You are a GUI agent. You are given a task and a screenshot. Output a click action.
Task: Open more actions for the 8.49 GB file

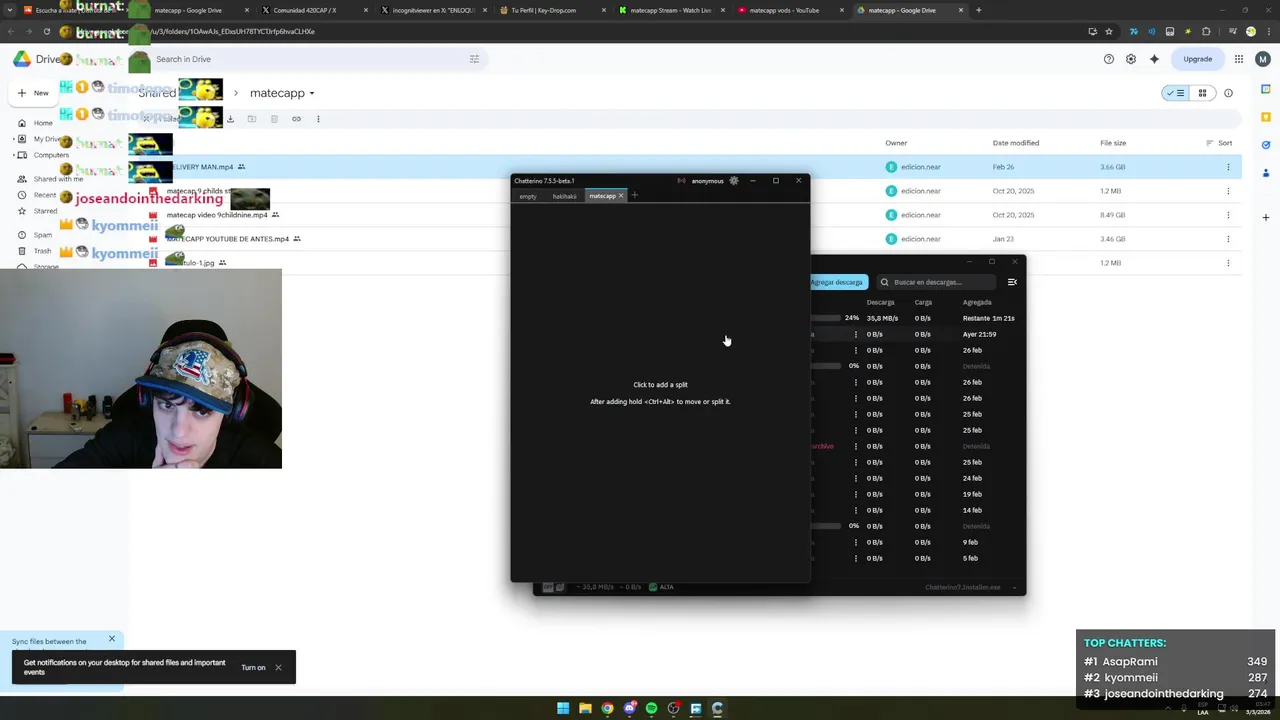pyautogui.click(x=1228, y=215)
